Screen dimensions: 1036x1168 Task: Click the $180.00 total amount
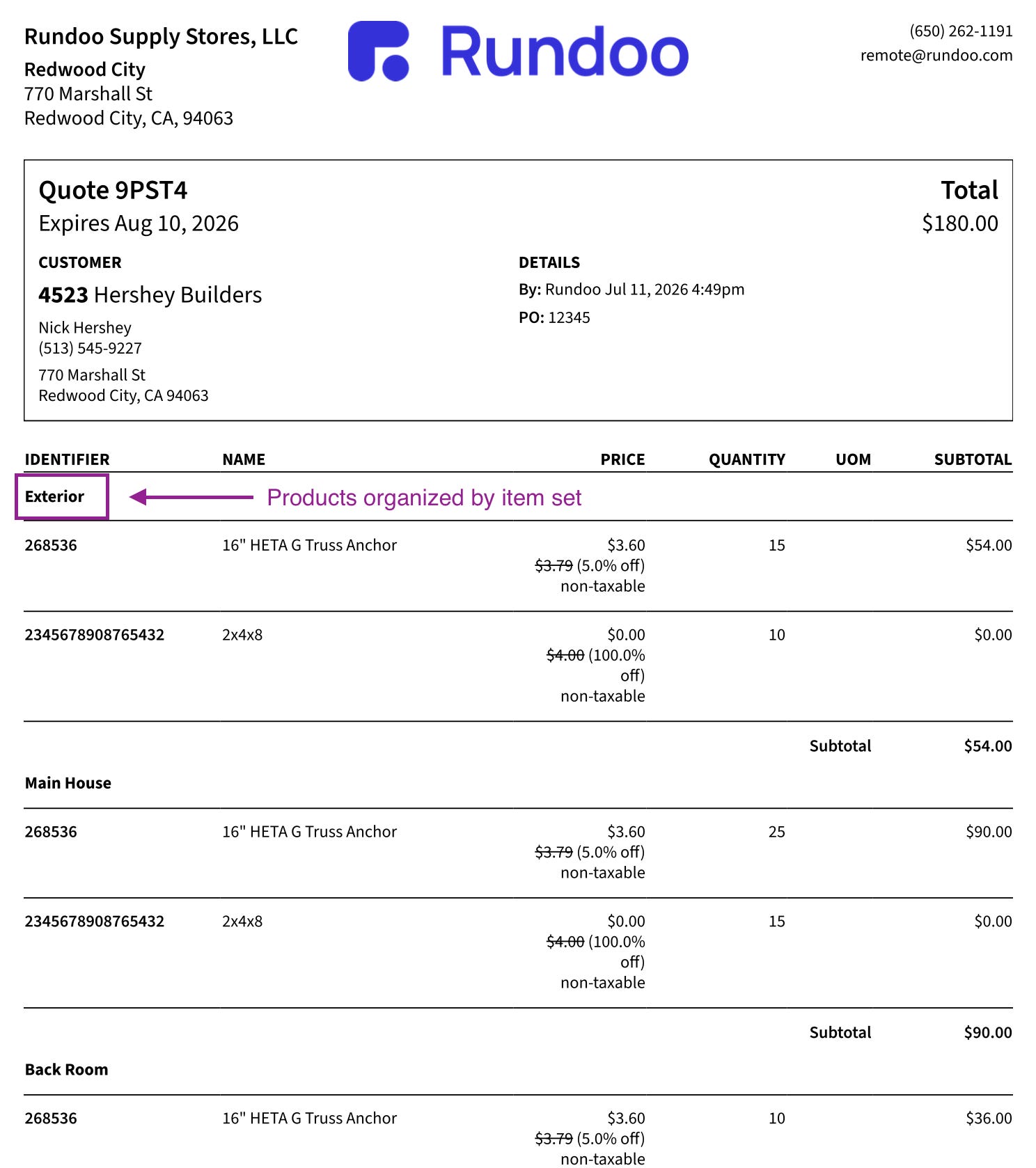pyautogui.click(x=960, y=223)
